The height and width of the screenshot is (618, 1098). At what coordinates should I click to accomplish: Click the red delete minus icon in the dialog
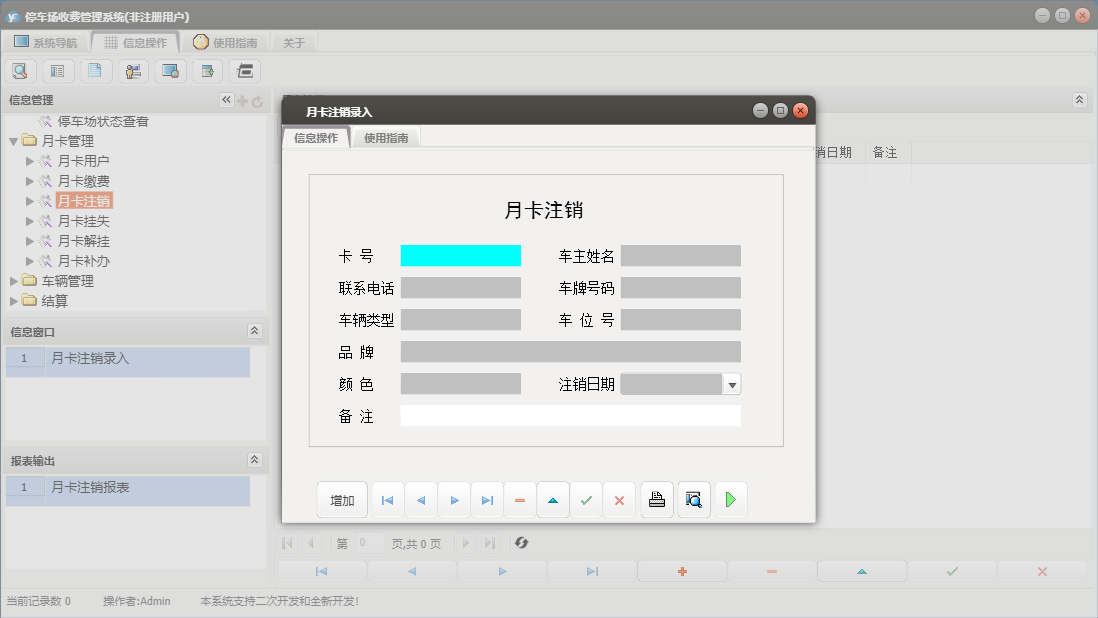pyautogui.click(x=520, y=499)
